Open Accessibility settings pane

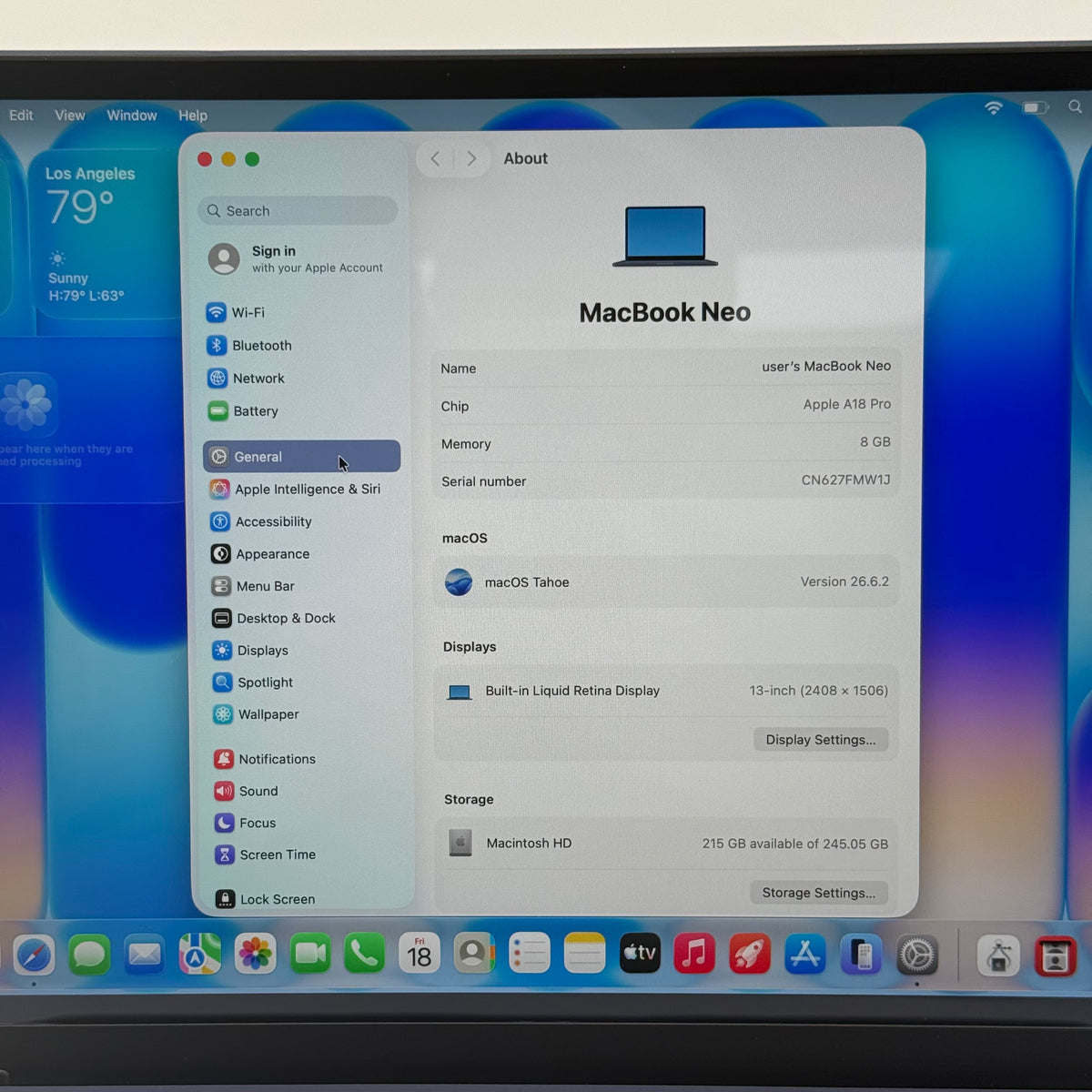261,521
